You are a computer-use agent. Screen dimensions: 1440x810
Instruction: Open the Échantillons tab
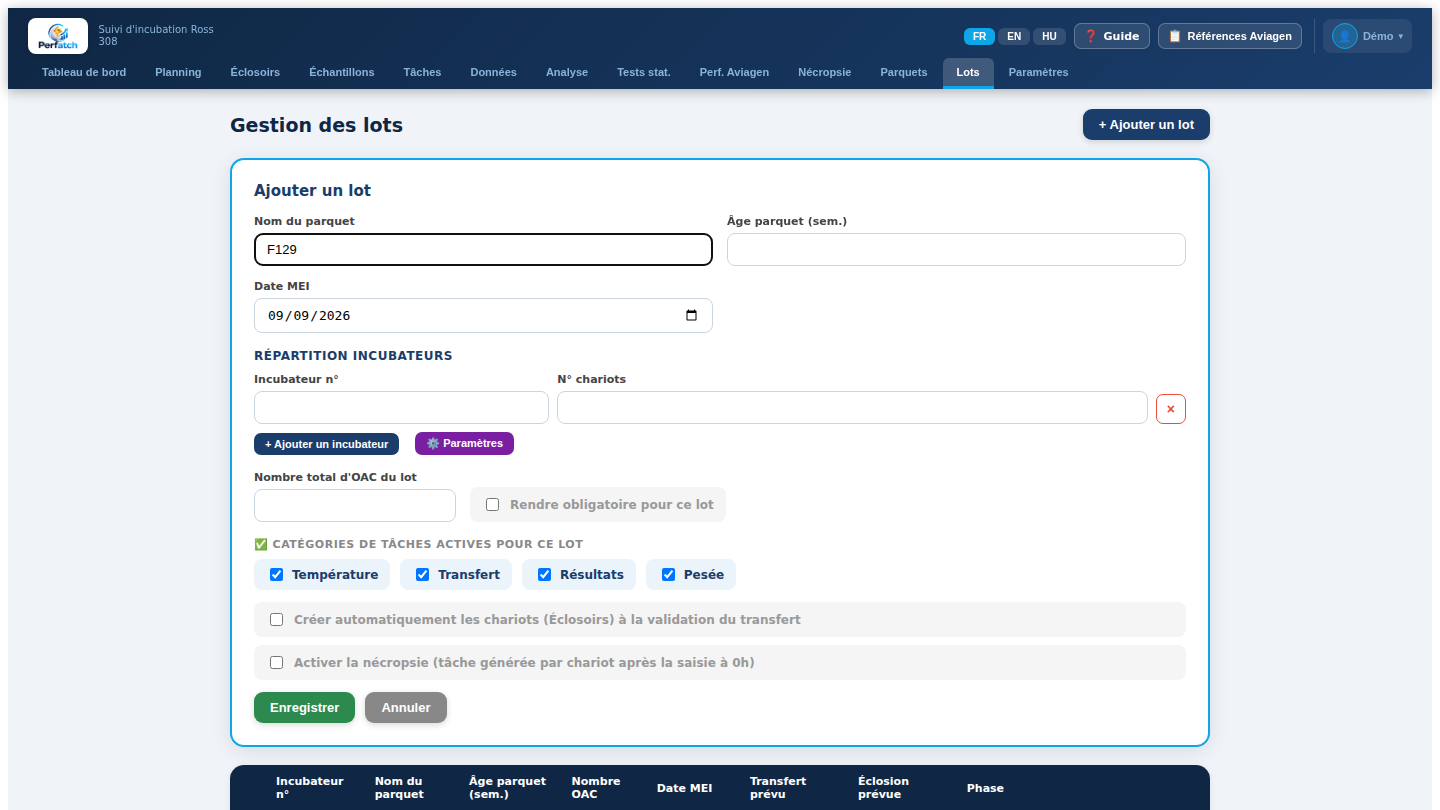click(342, 72)
